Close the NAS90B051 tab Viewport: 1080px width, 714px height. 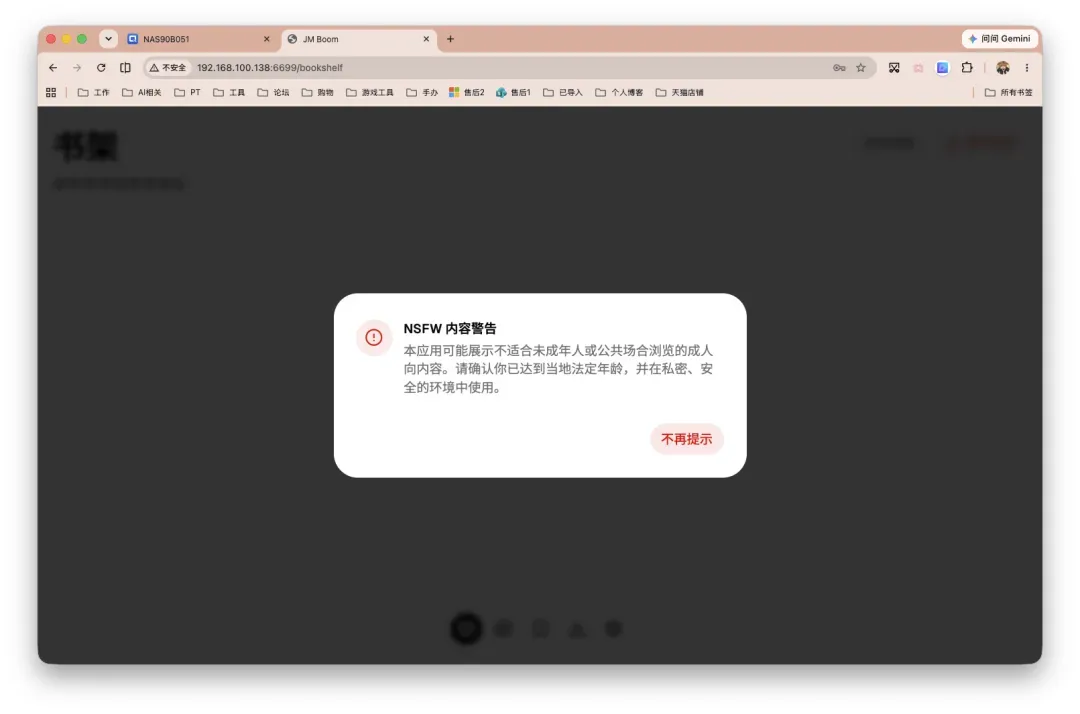[x=267, y=39]
